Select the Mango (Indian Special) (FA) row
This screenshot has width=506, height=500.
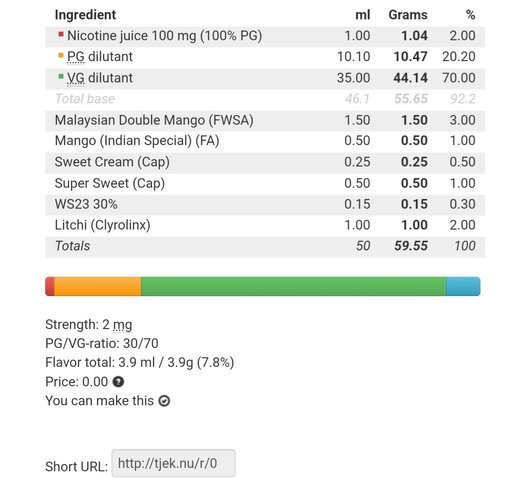tap(265, 141)
